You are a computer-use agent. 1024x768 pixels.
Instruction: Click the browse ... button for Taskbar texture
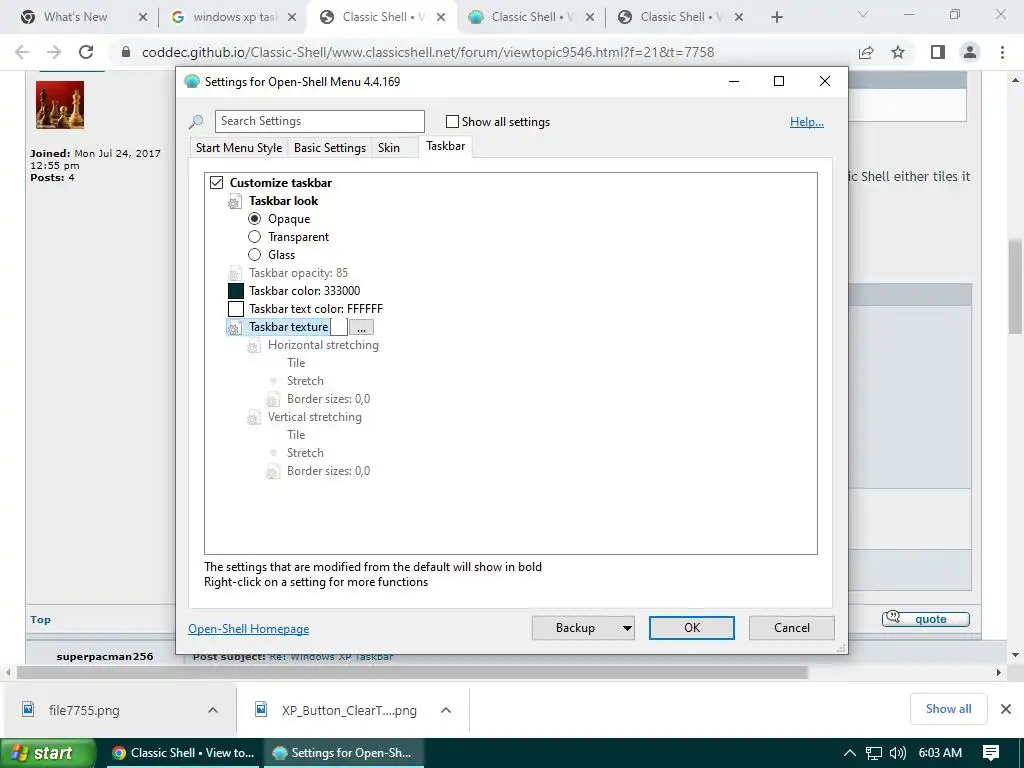tap(361, 327)
